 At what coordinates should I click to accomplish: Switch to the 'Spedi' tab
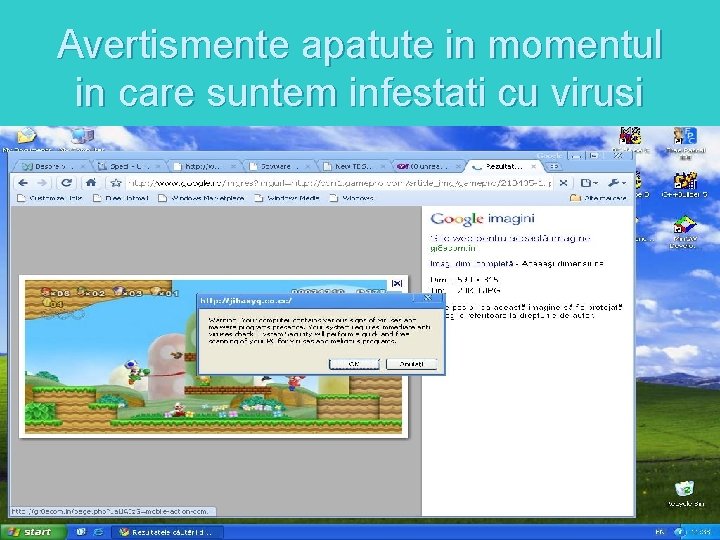129,166
